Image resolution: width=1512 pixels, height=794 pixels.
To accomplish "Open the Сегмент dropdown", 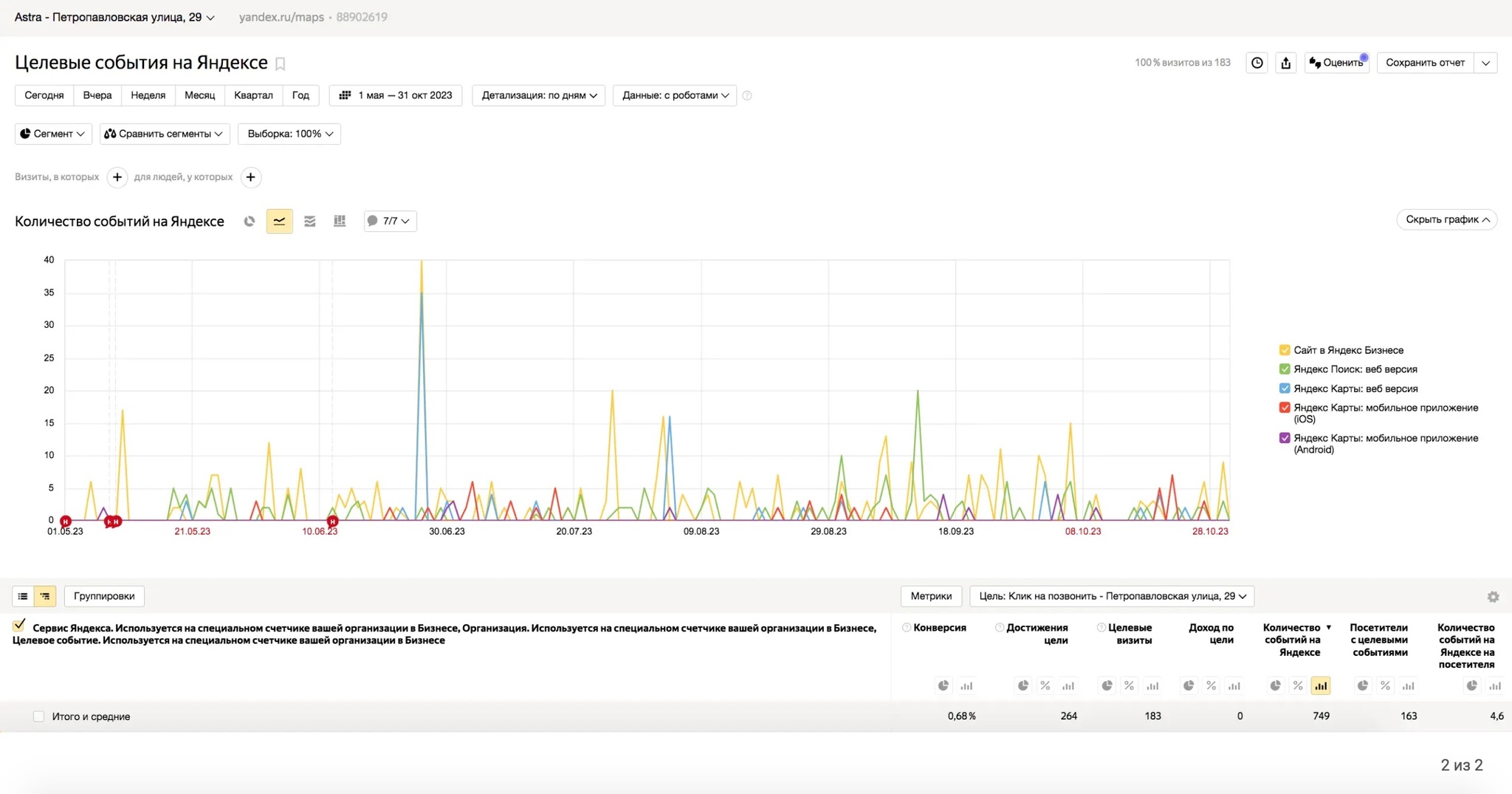I will coord(52,134).
